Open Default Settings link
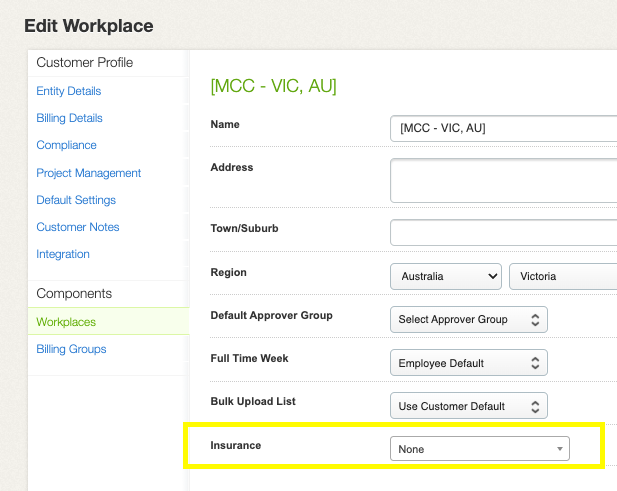 [x=76, y=200]
